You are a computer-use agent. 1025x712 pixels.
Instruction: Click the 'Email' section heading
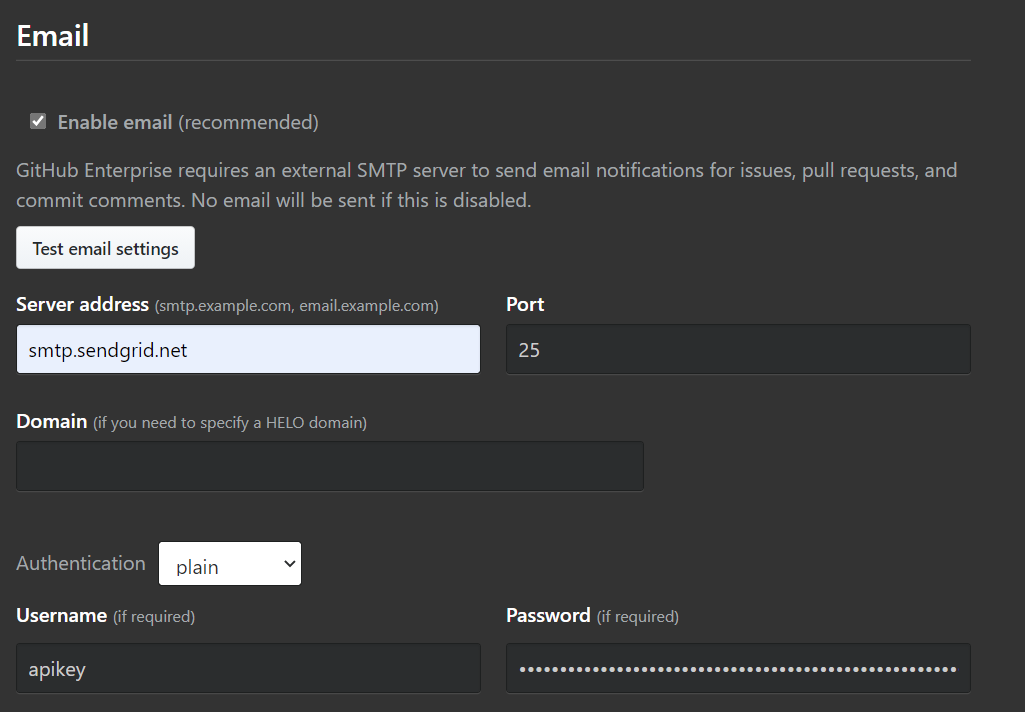(52, 35)
